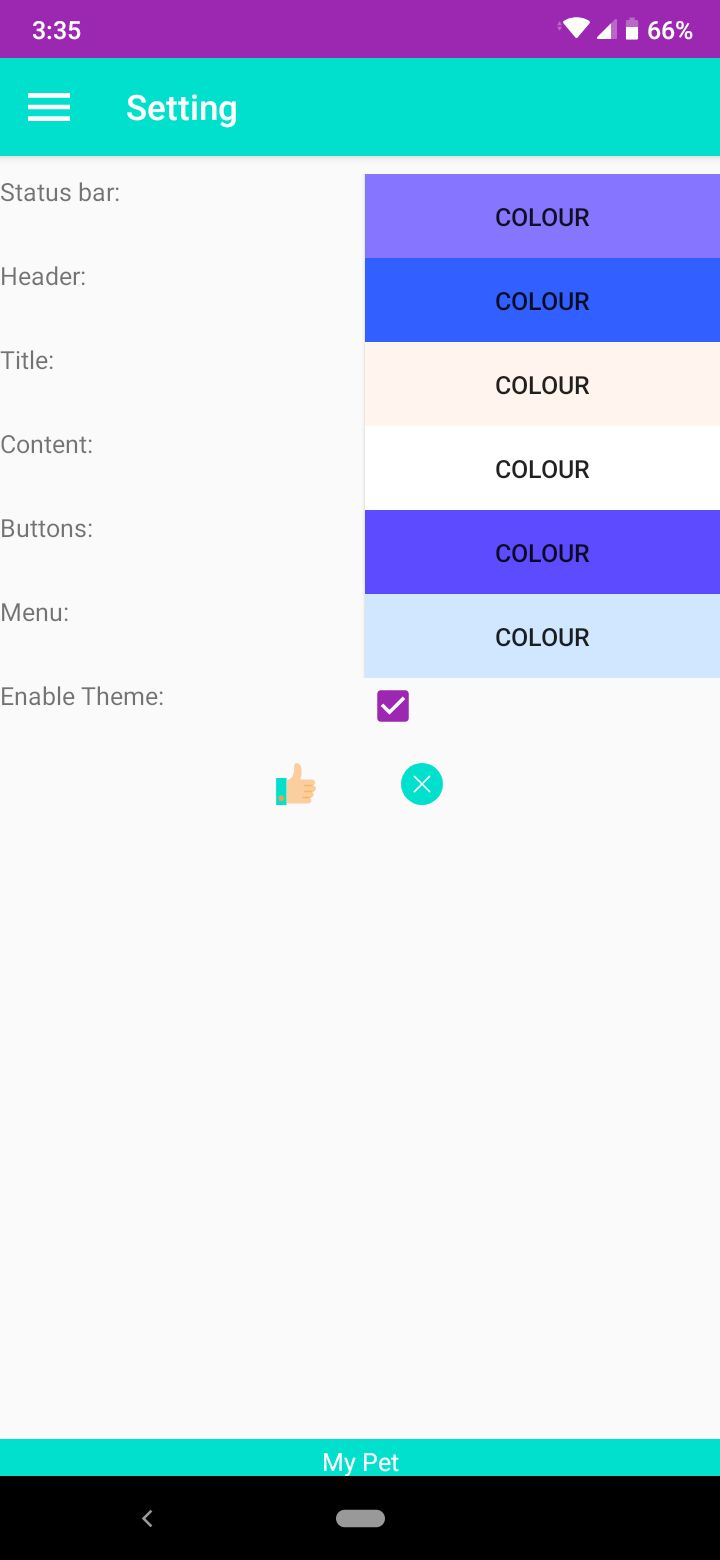
Task: Tap the round cancel X icon
Action: (422, 784)
